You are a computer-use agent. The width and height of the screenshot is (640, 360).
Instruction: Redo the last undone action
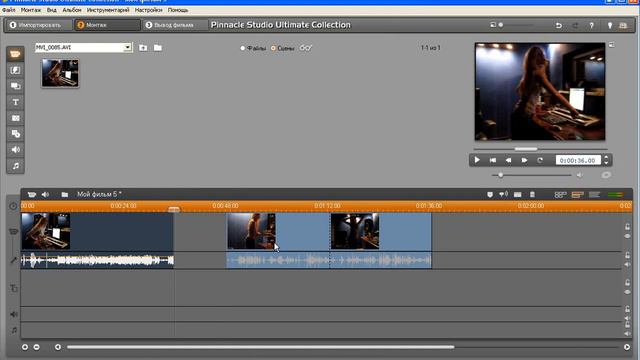coord(575,25)
